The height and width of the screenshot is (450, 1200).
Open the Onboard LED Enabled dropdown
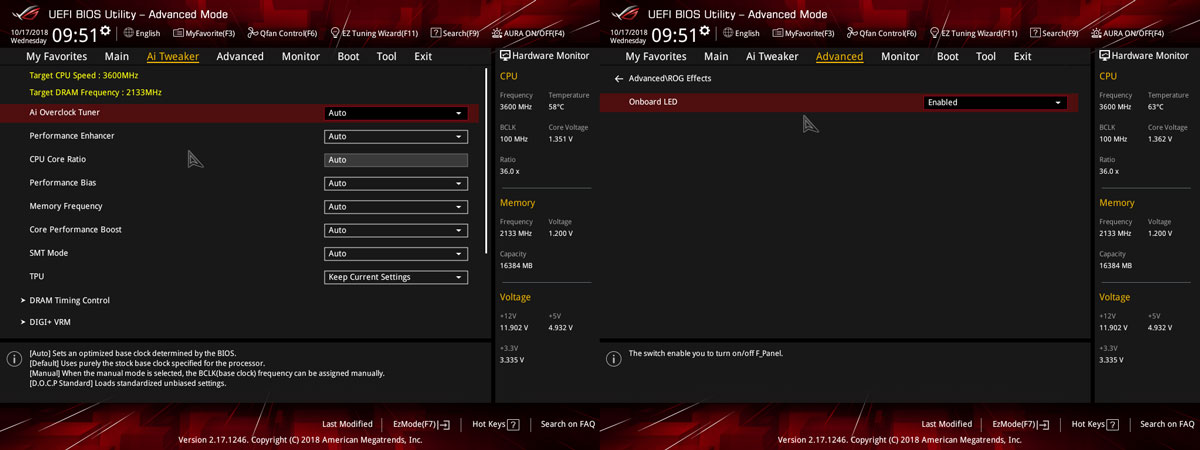pos(995,102)
